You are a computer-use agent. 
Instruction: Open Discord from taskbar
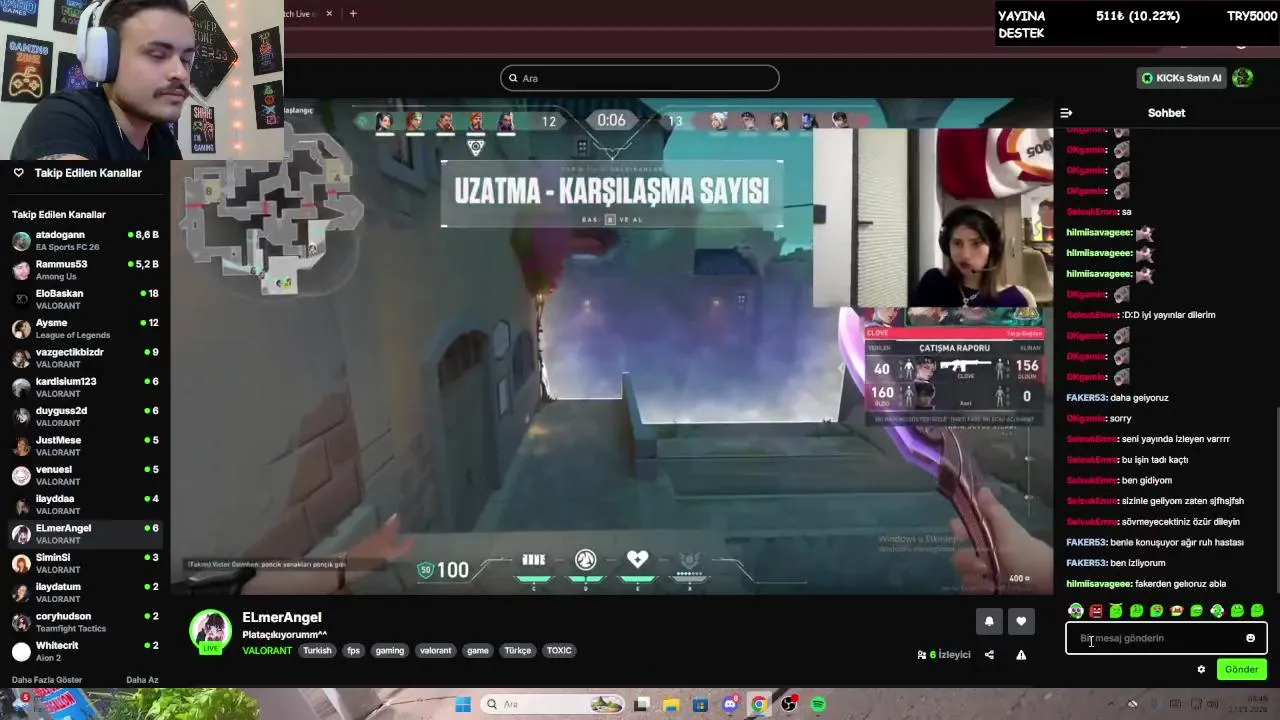click(730, 704)
